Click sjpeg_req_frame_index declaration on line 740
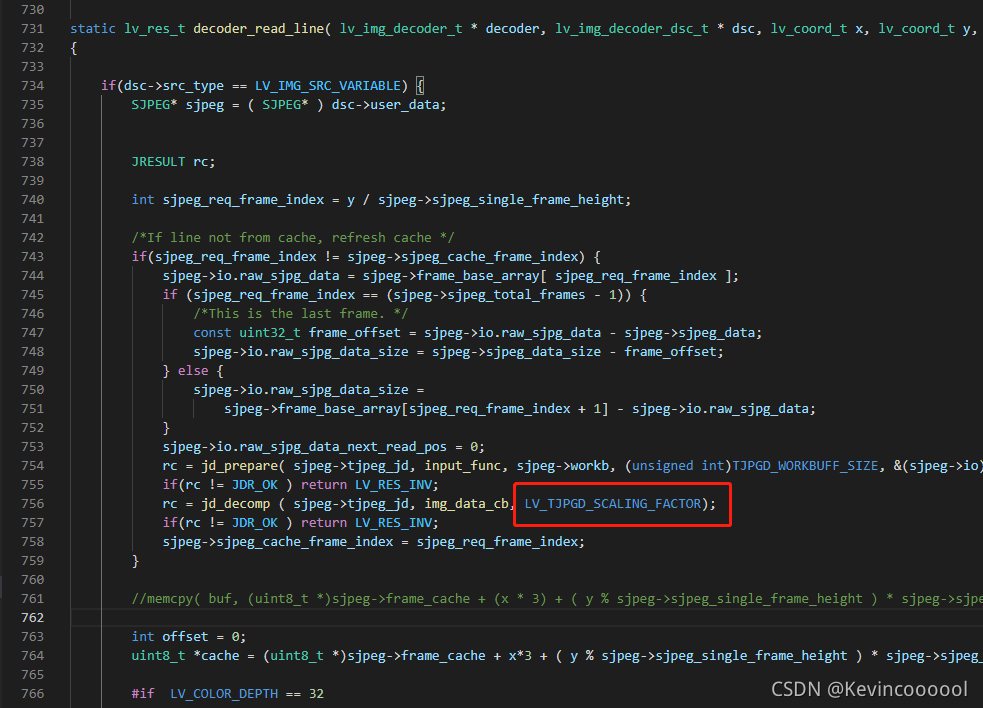The image size is (983, 708). click(243, 200)
